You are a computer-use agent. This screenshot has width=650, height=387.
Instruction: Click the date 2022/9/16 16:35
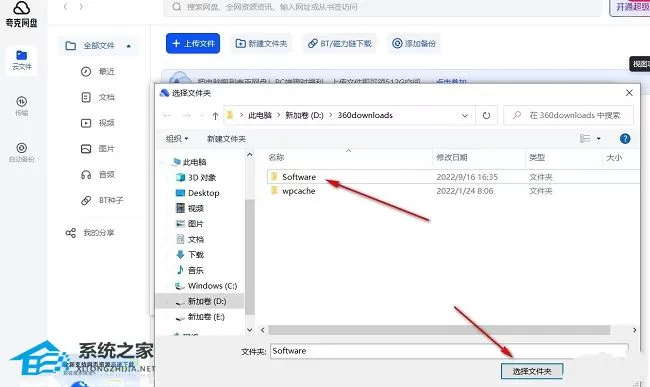(x=467, y=177)
